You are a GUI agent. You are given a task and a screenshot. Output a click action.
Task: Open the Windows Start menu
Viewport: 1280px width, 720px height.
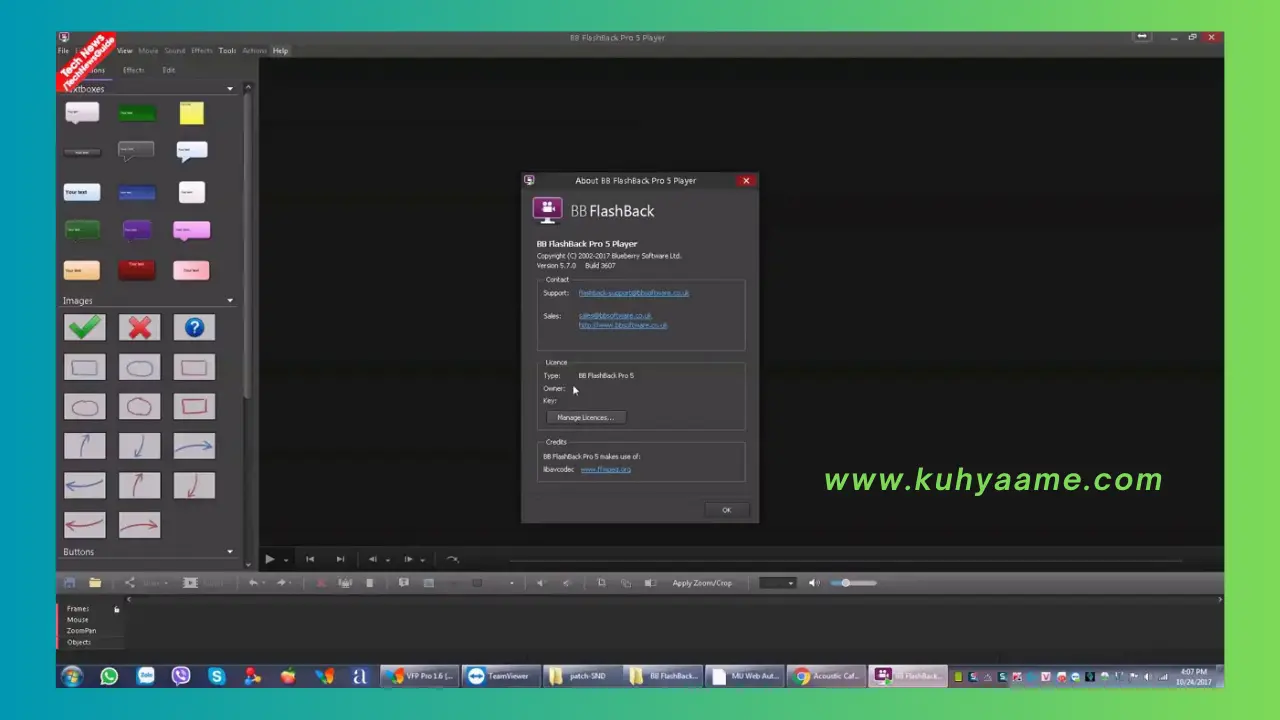pyautogui.click(x=71, y=676)
